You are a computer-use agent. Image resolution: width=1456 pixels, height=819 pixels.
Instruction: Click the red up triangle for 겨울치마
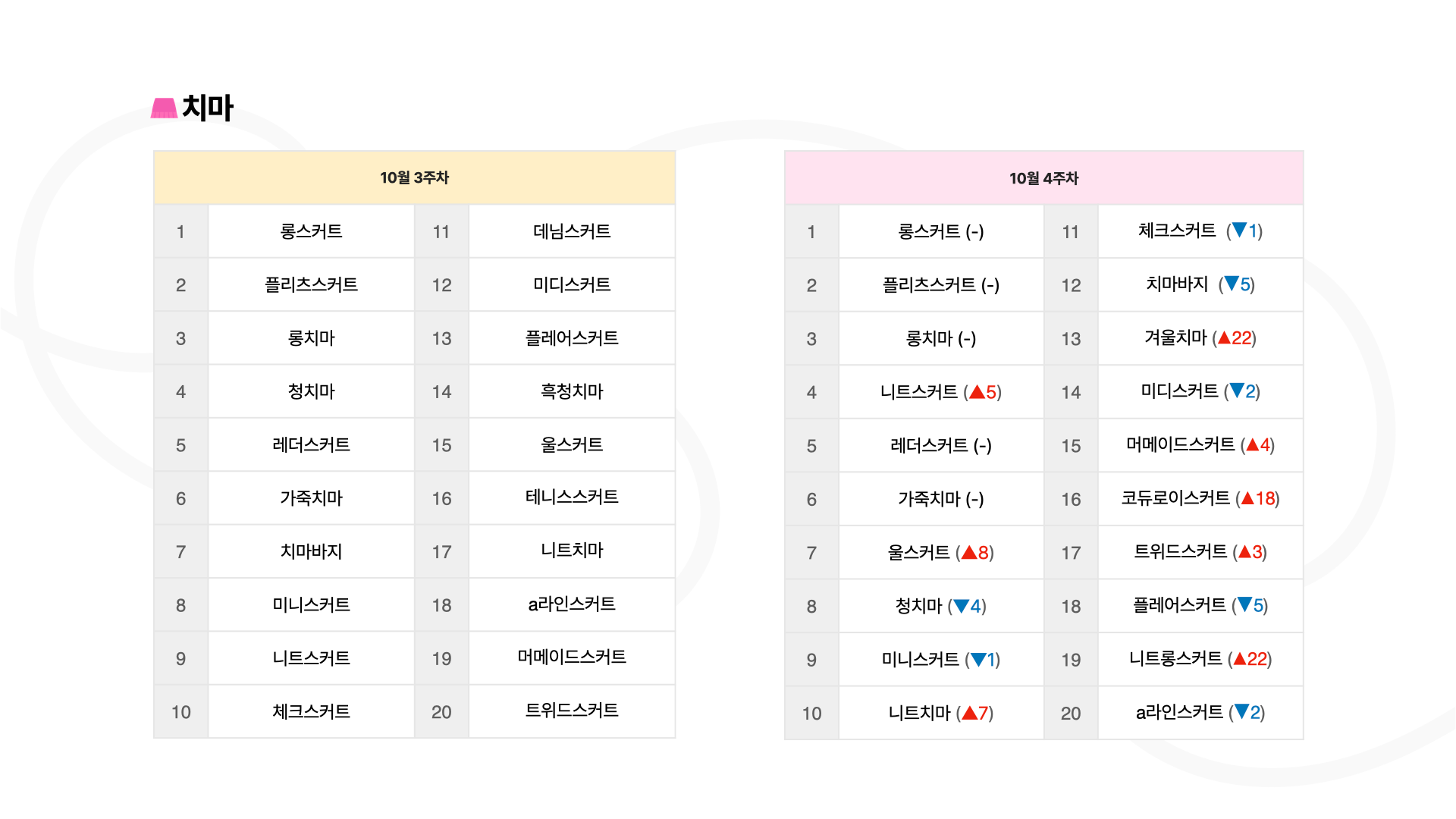click(x=1224, y=337)
